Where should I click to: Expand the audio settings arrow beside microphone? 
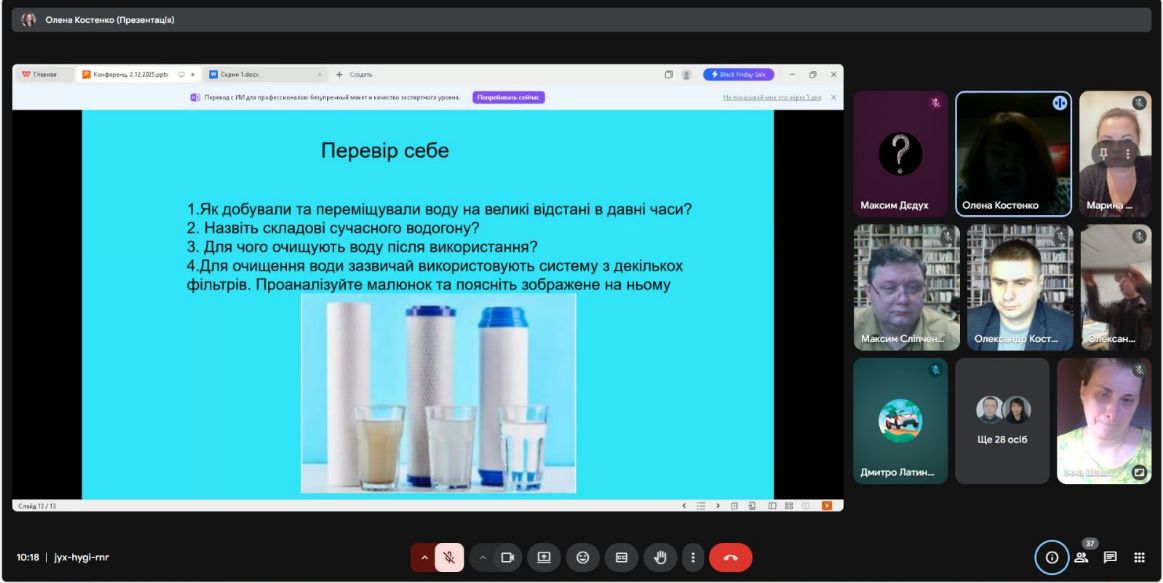pyautogui.click(x=423, y=557)
